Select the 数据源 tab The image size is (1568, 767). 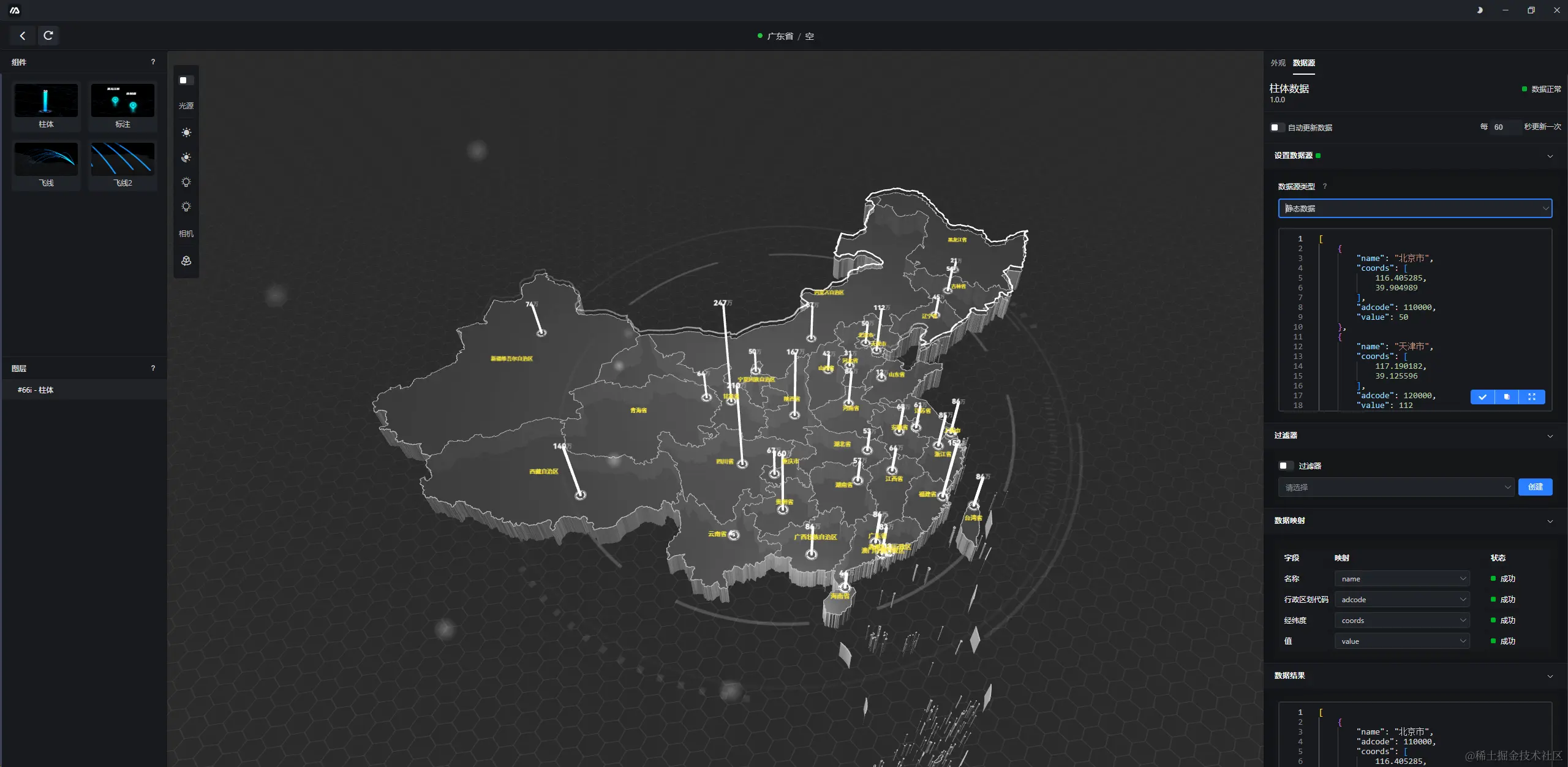(1303, 63)
